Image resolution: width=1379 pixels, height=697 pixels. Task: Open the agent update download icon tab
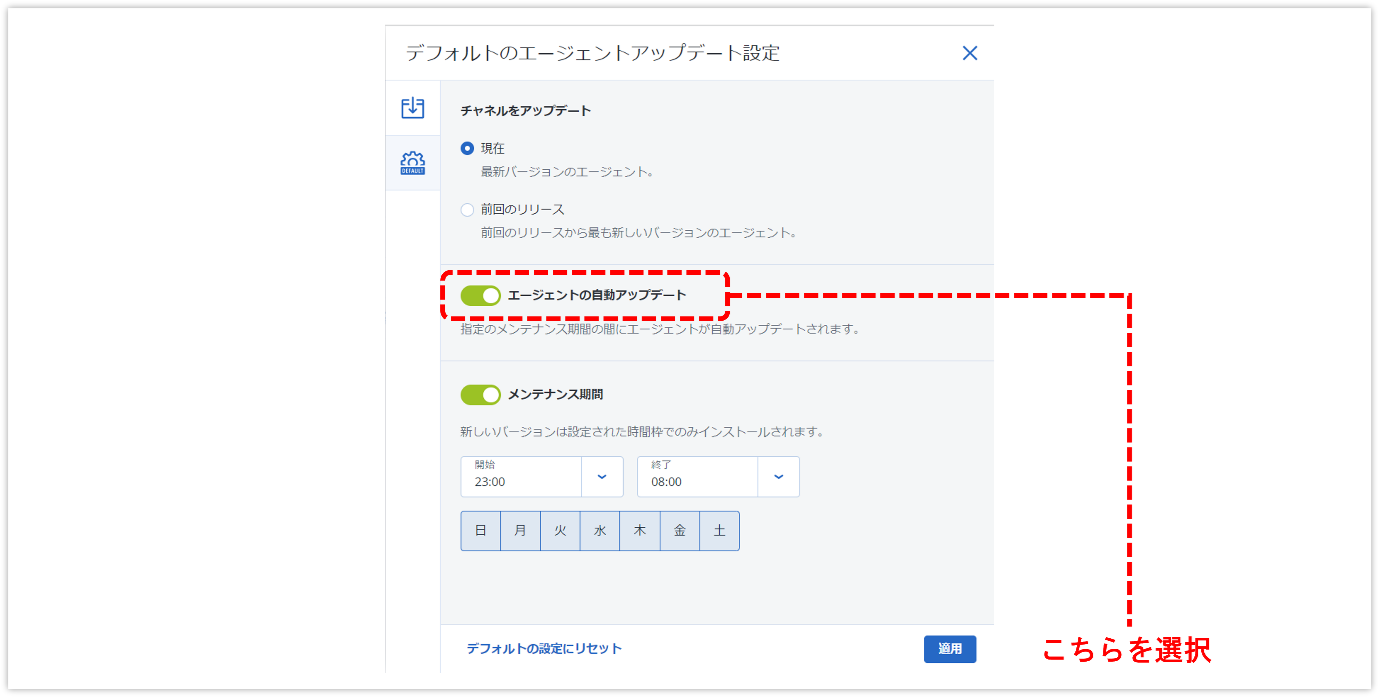tap(412, 108)
